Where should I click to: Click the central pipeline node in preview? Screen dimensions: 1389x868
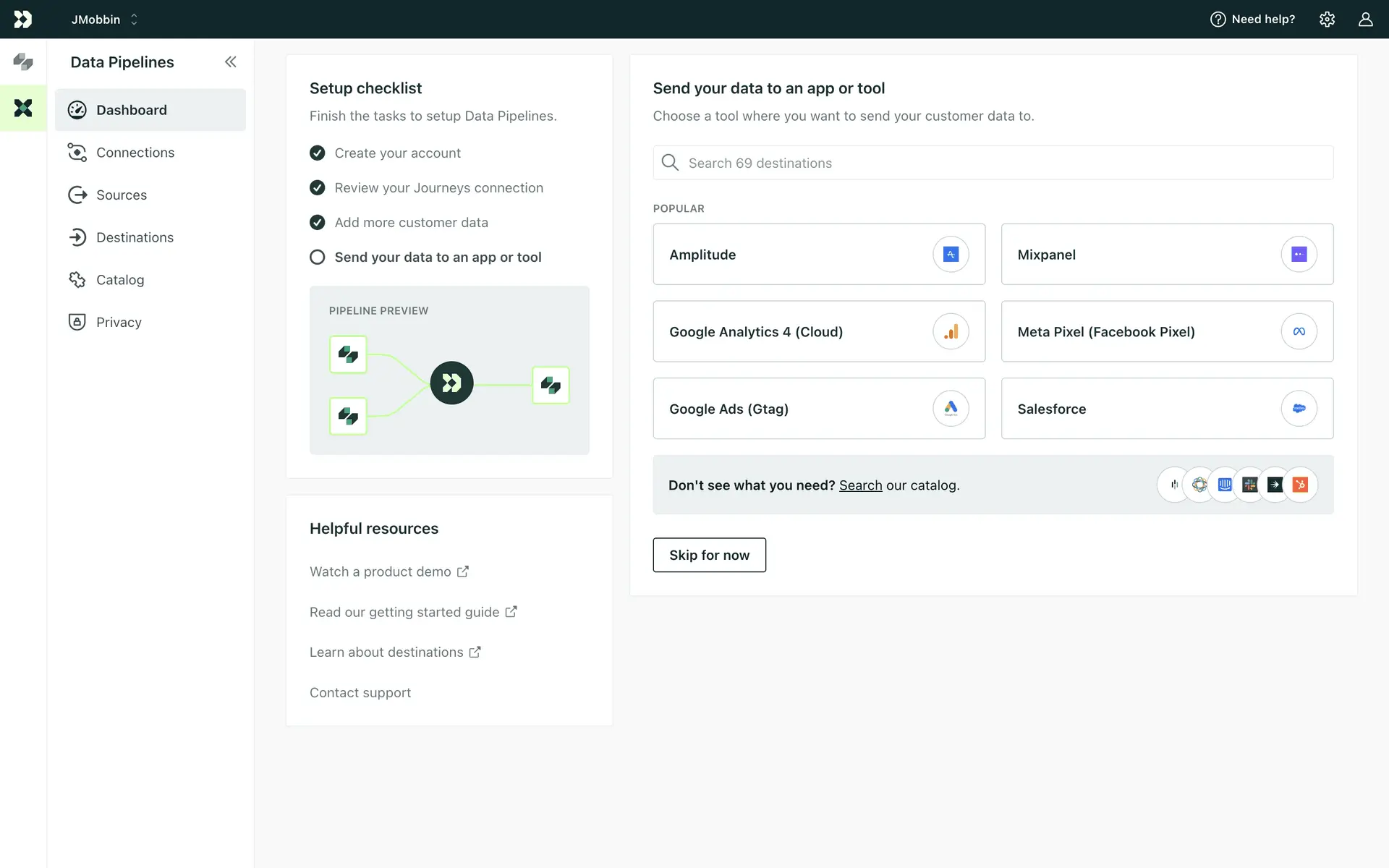click(x=451, y=383)
